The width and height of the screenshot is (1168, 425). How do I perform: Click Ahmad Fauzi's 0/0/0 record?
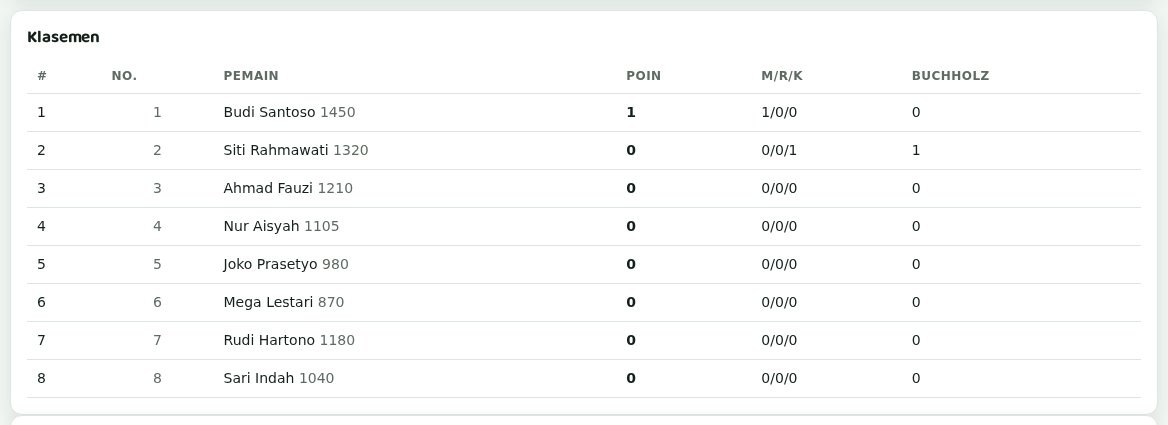[x=779, y=188]
